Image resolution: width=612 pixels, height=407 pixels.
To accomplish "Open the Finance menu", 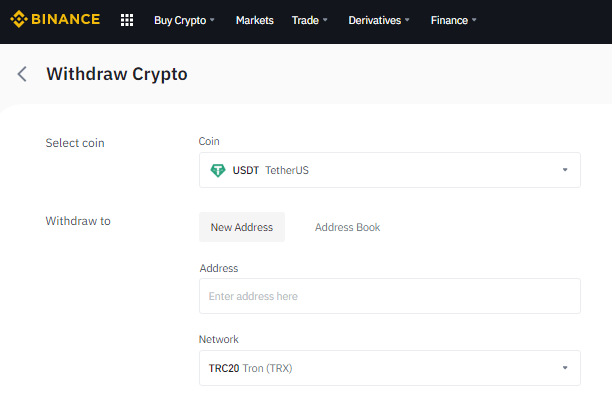I will 454,20.
